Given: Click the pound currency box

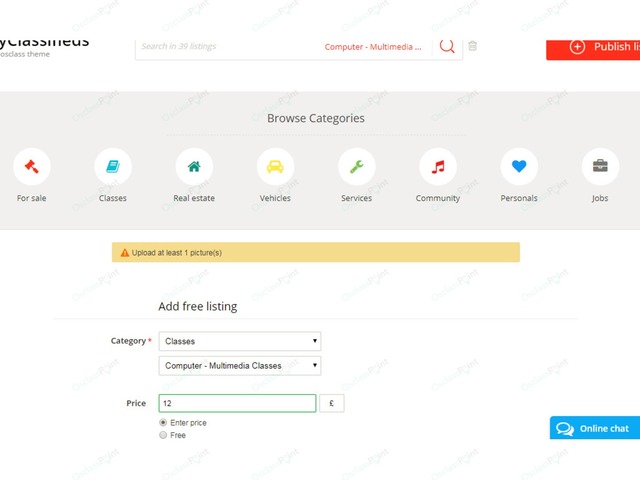Looking at the screenshot, I should tap(331, 403).
